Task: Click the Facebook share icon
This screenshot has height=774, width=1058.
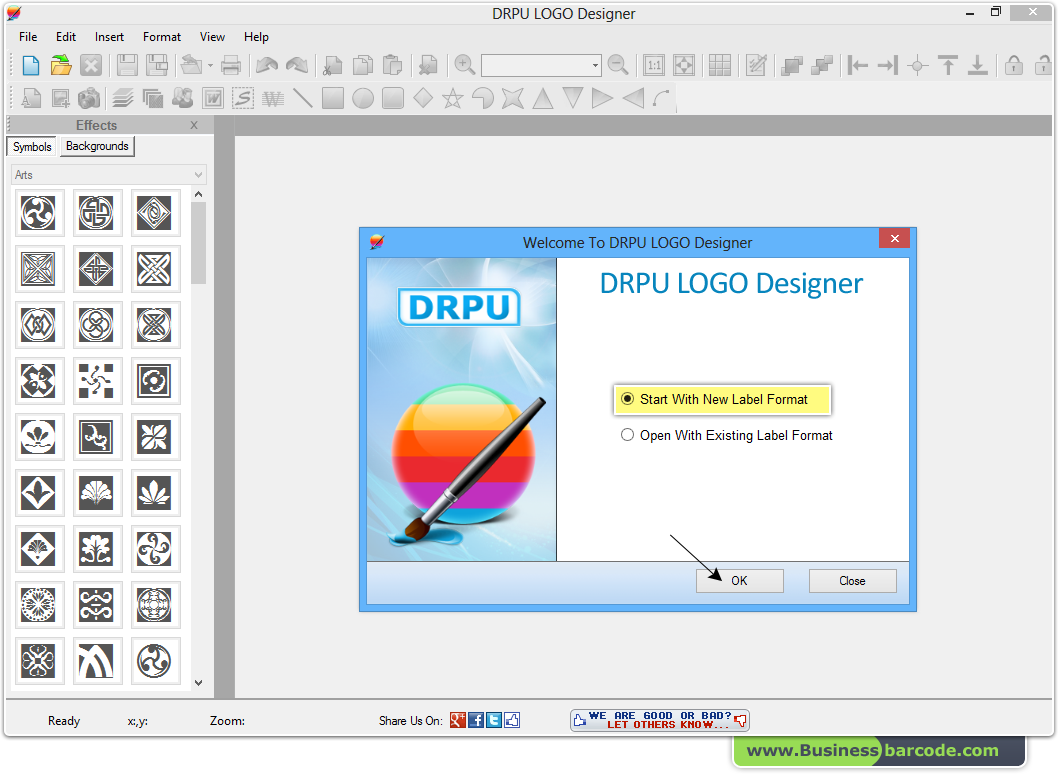Action: click(x=474, y=720)
